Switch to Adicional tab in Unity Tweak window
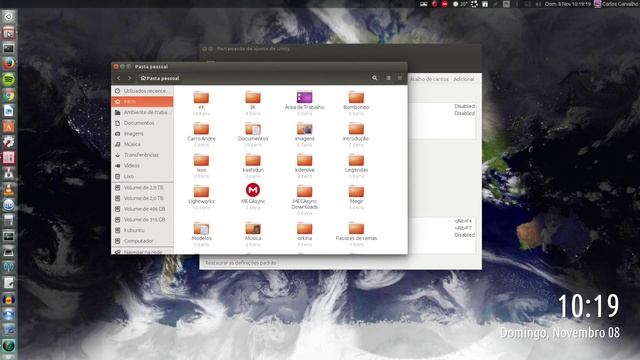This screenshot has width=640, height=360. (464, 79)
